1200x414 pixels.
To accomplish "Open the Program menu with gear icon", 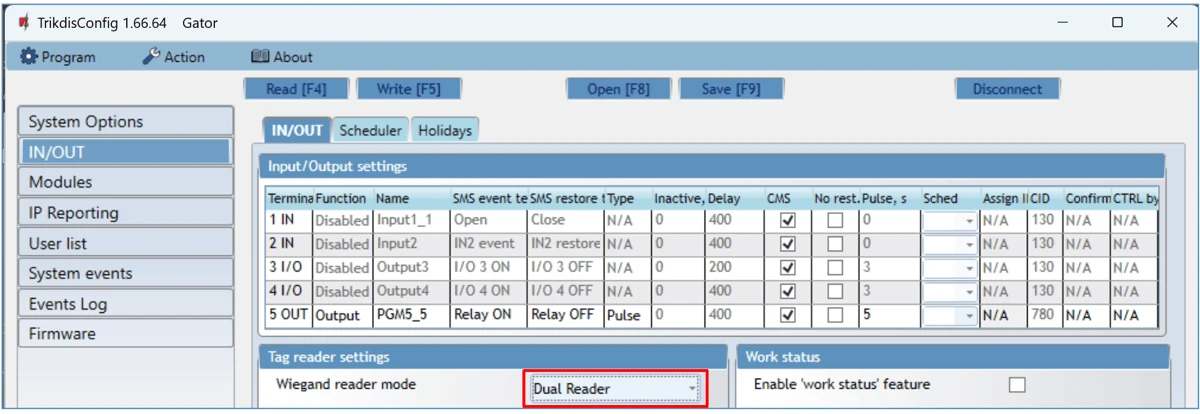I will click(x=58, y=57).
